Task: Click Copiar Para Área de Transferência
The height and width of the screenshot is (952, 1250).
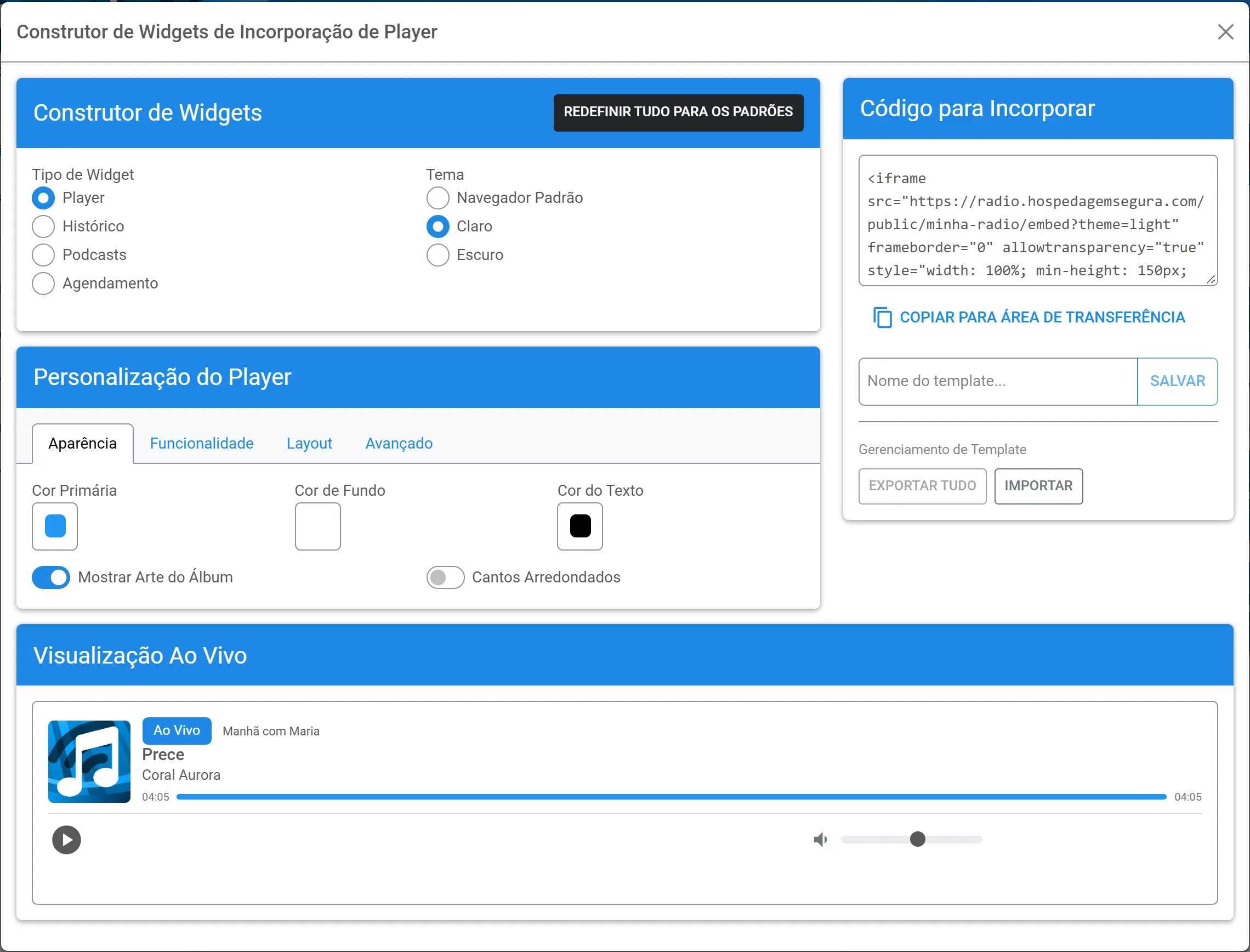Action: (1029, 318)
